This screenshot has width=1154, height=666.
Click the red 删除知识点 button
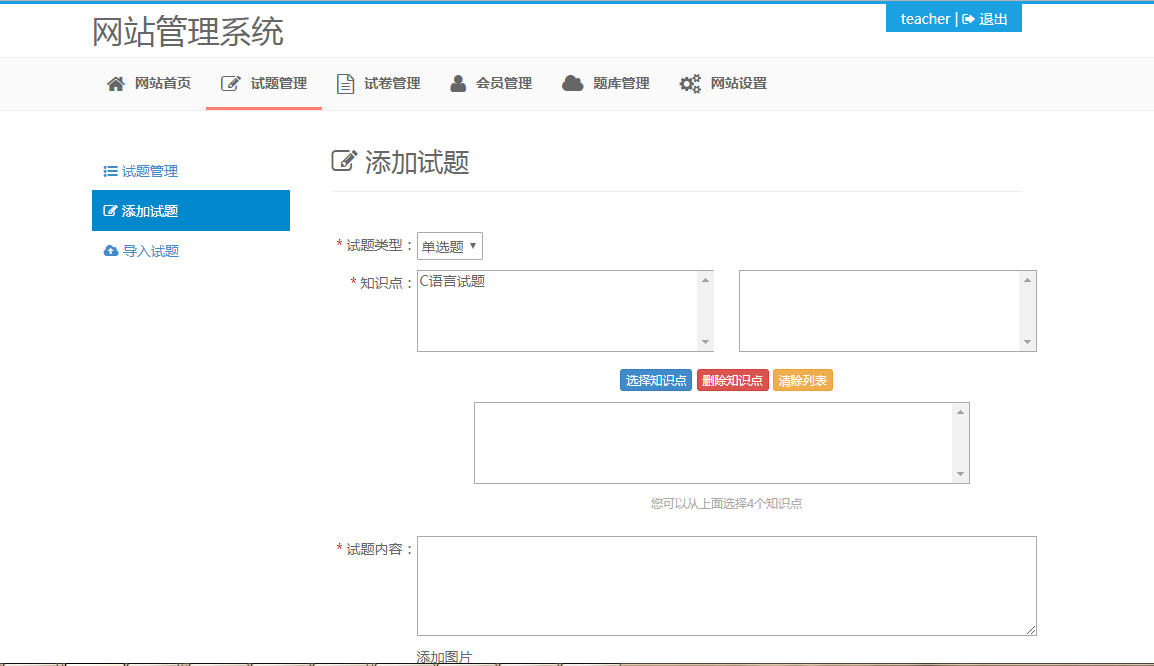click(x=732, y=380)
